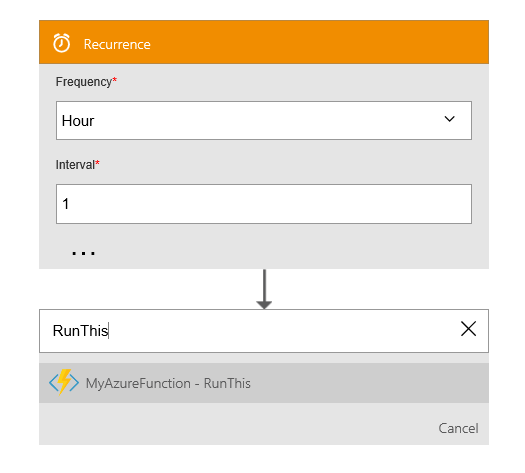Cancel adding the action
The image size is (525, 473).
[x=458, y=428]
